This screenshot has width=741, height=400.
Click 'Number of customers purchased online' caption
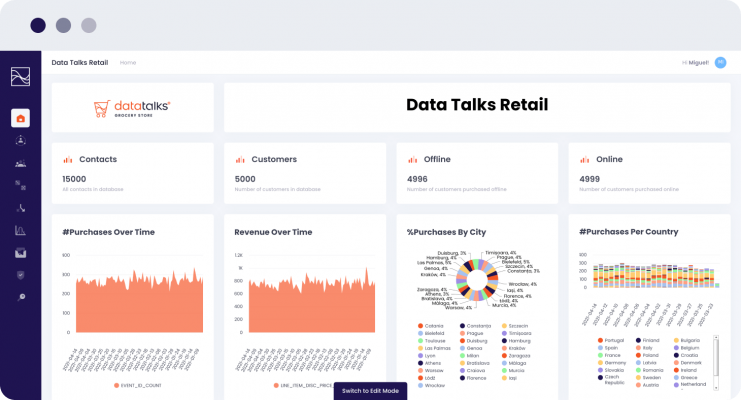[629, 189]
